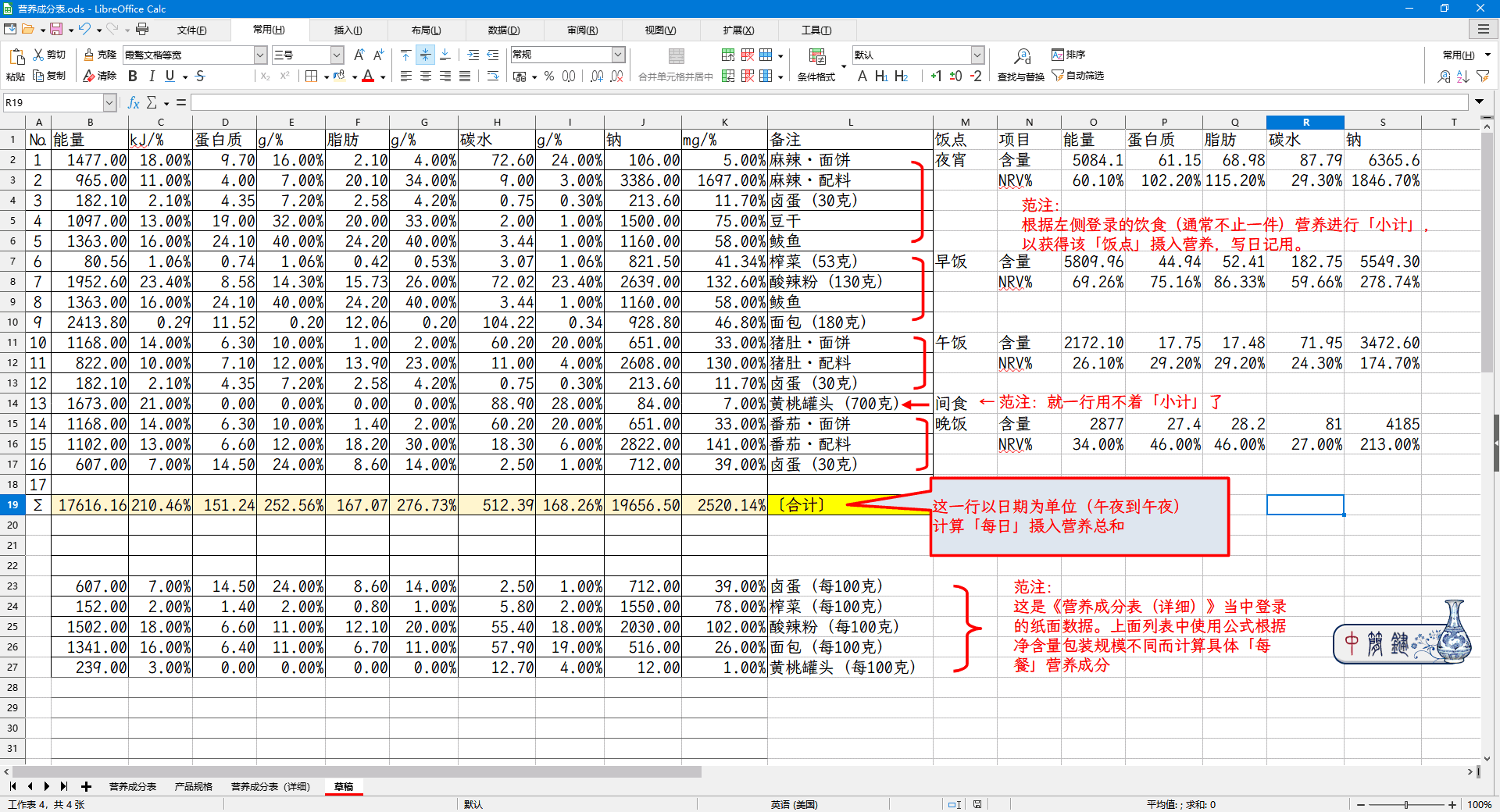
Task: Click the Print icon
Action: coord(142,29)
